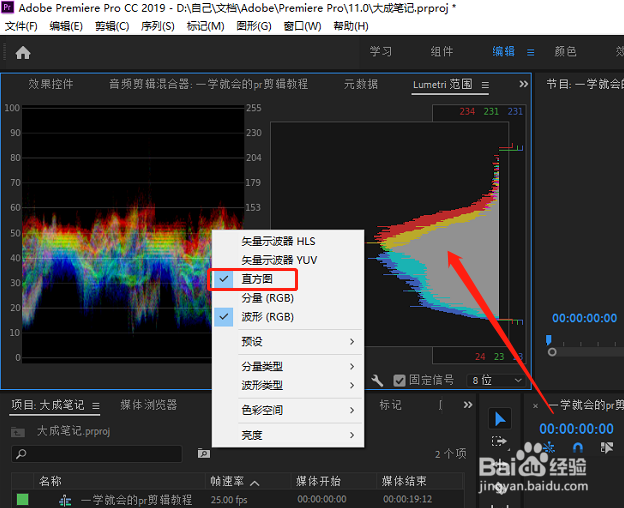Click the find-in-bin folder icon
The height and width of the screenshot is (508, 624).
[x=204, y=453]
